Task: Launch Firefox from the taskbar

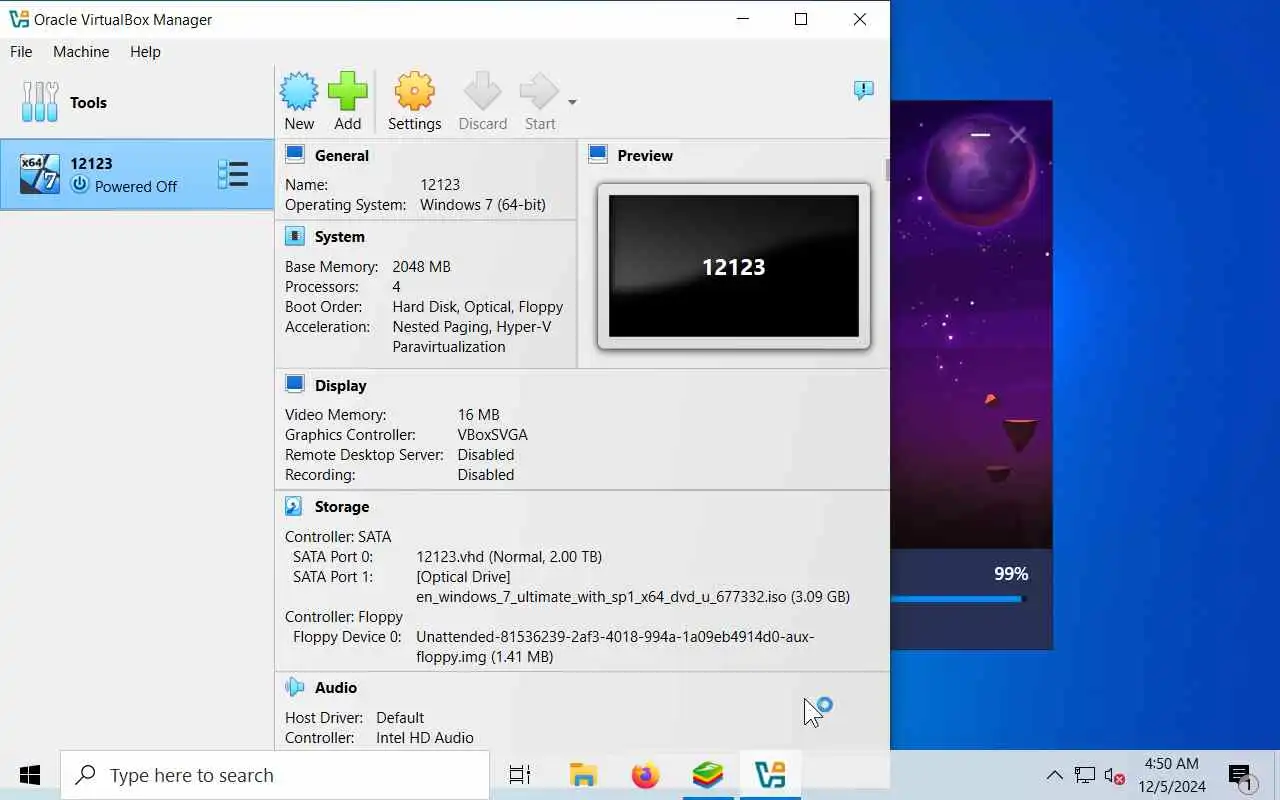Action: click(x=646, y=775)
